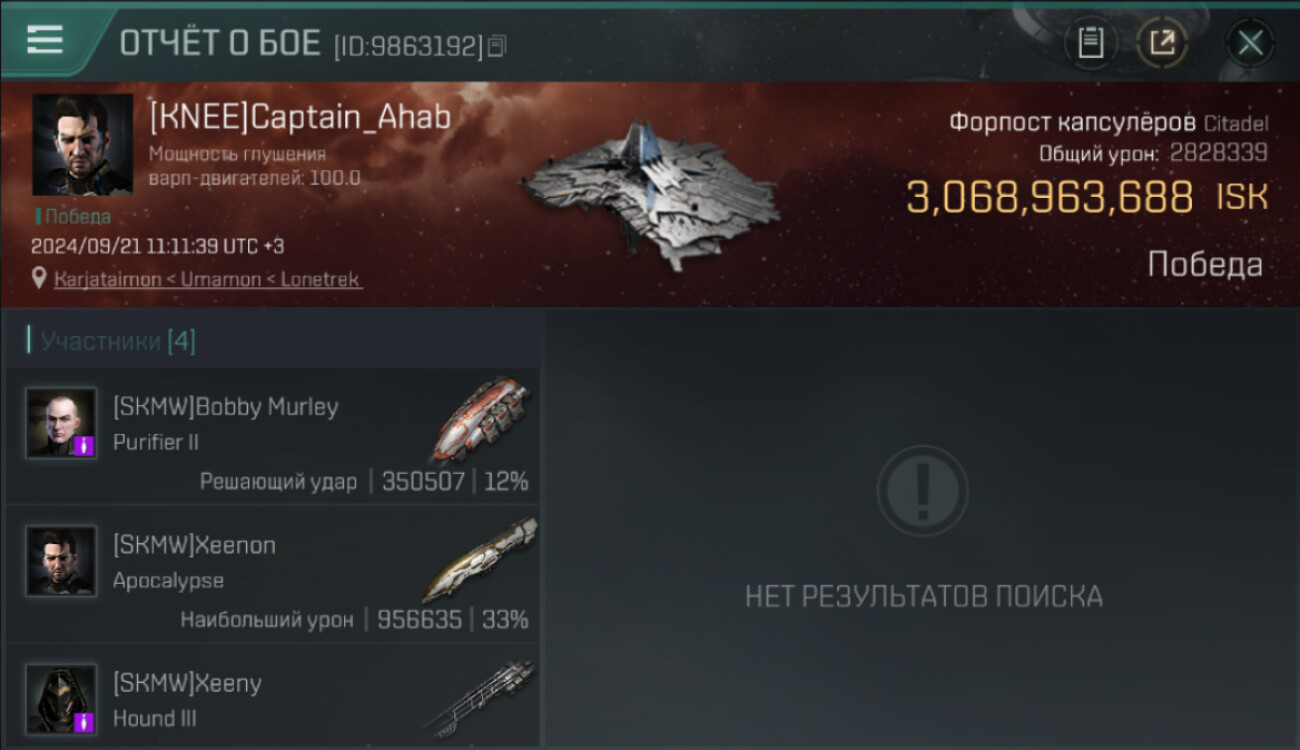Click the Purifier II ship icon
This screenshot has height=750, width=1300.
pos(482,417)
